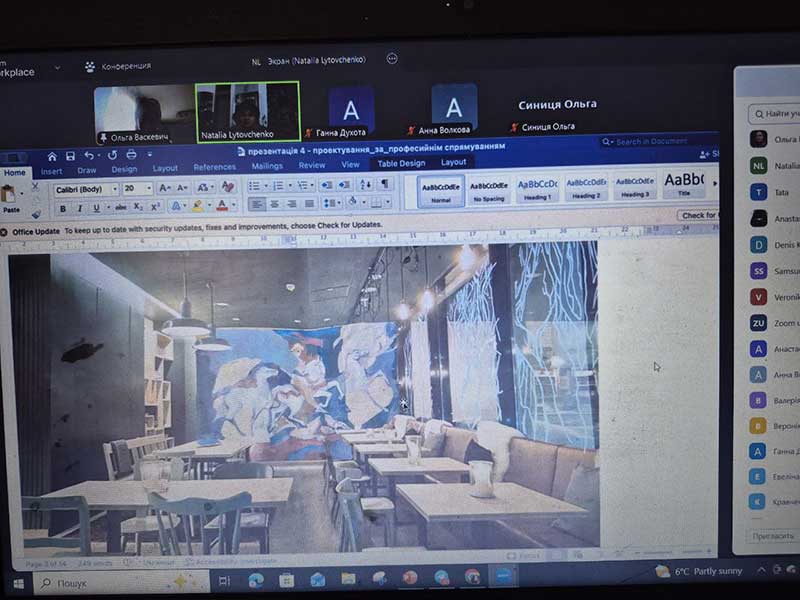Click the Clear Formatting icon
Image resolution: width=800 pixels, height=600 pixels.
coord(229,187)
